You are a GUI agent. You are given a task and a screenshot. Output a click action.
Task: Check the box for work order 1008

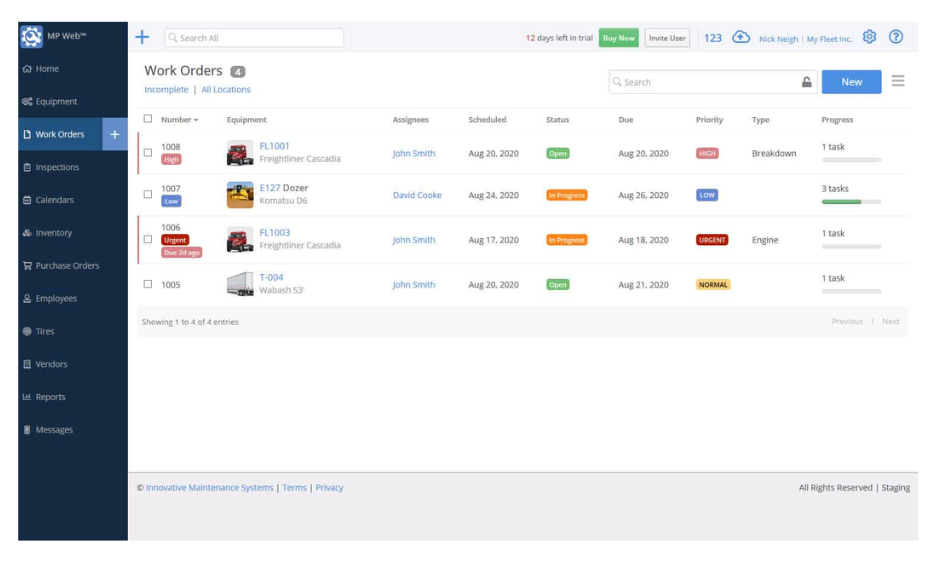click(148, 153)
